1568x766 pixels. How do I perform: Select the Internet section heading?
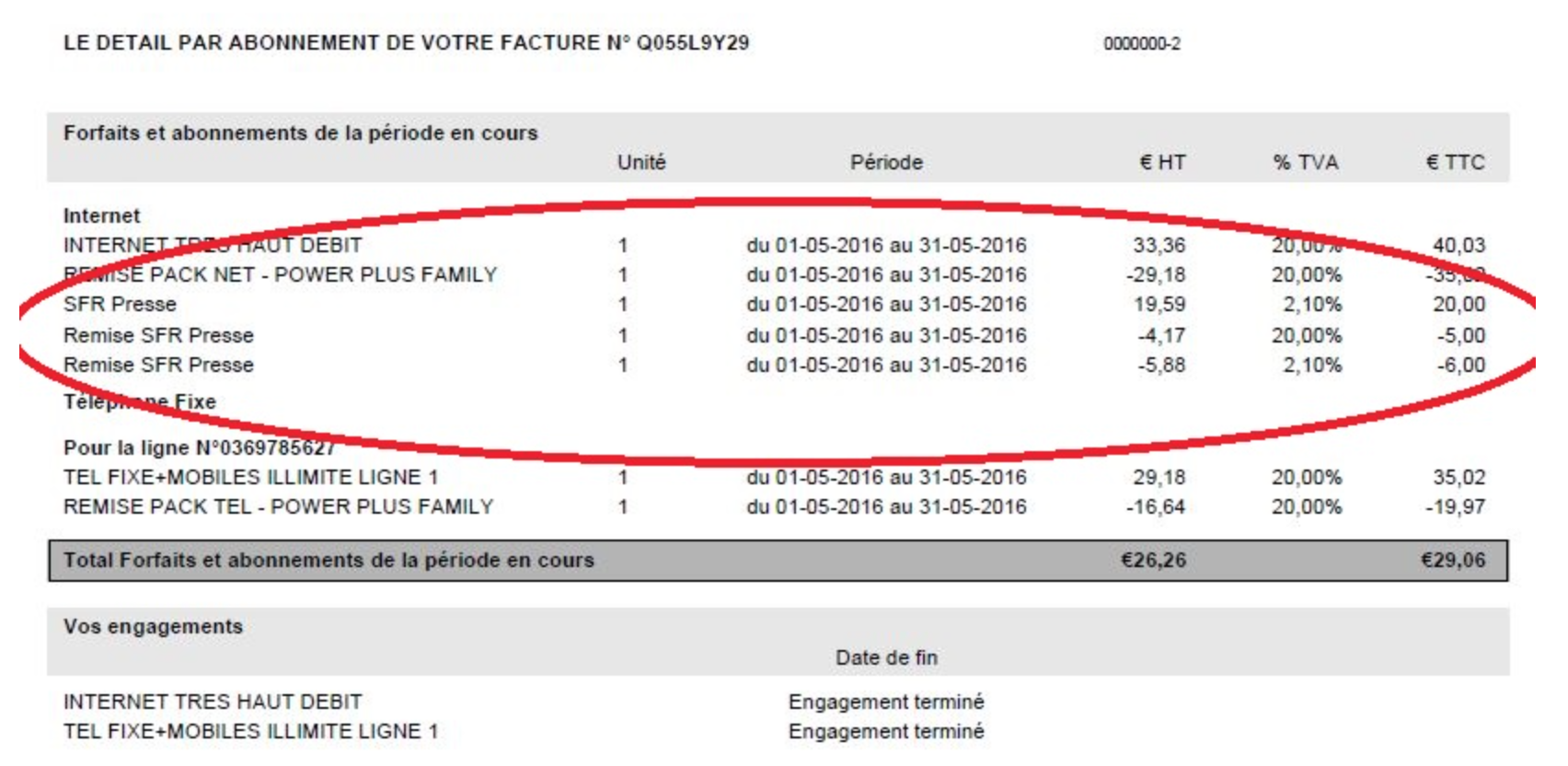click(101, 216)
